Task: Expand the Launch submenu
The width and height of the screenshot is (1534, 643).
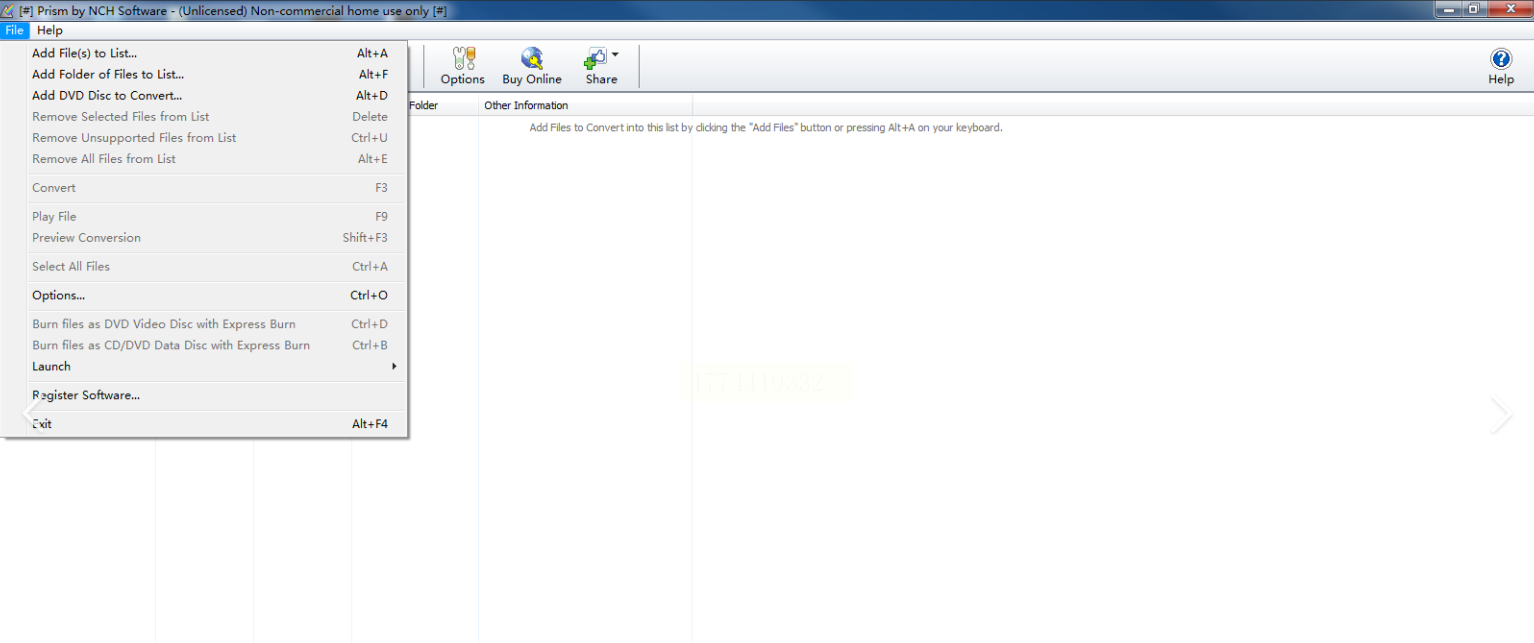Action: 205,367
